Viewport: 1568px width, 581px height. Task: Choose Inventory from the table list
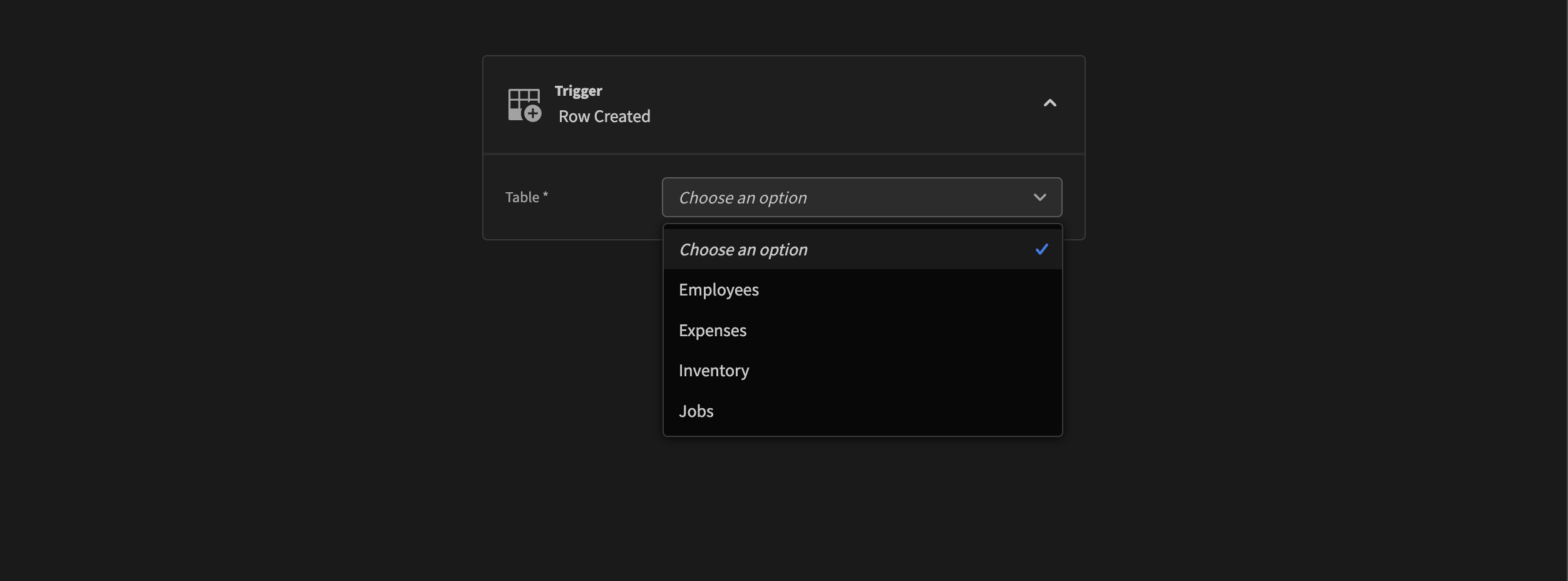(862, 371)
